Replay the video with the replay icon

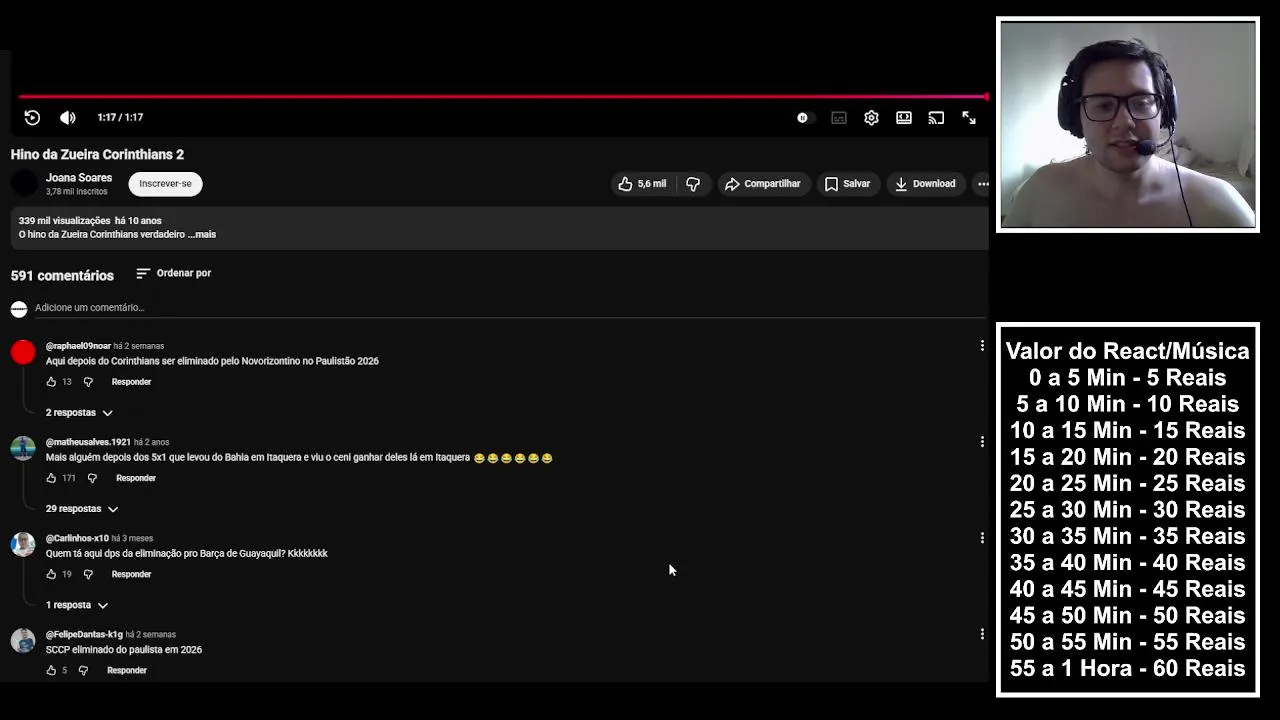[32, 117]
